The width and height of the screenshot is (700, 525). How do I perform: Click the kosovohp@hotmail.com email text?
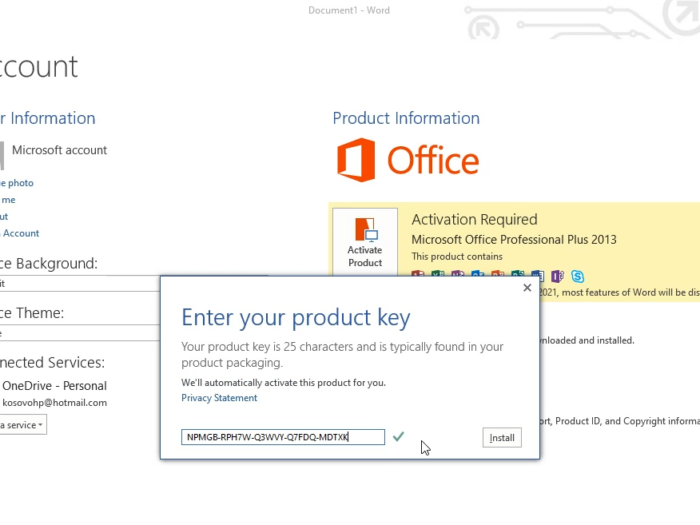tap(54, 403)
